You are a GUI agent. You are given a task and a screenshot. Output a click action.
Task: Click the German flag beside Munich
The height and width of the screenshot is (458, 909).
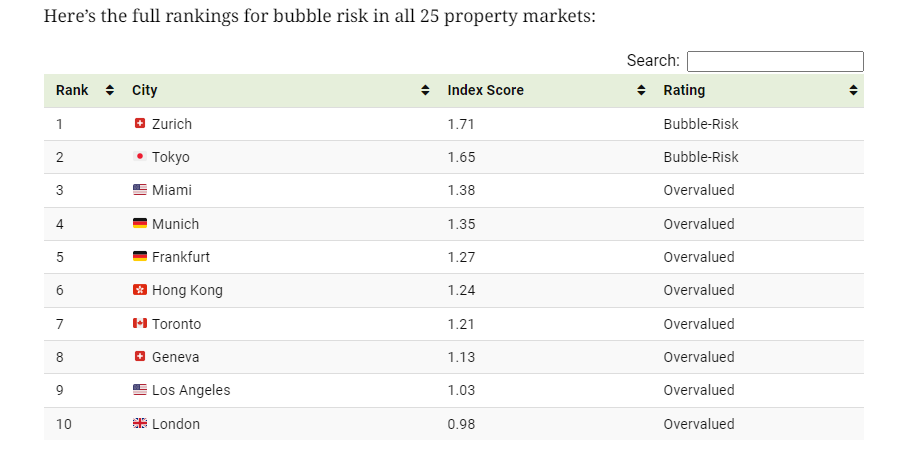coord(140,223)
